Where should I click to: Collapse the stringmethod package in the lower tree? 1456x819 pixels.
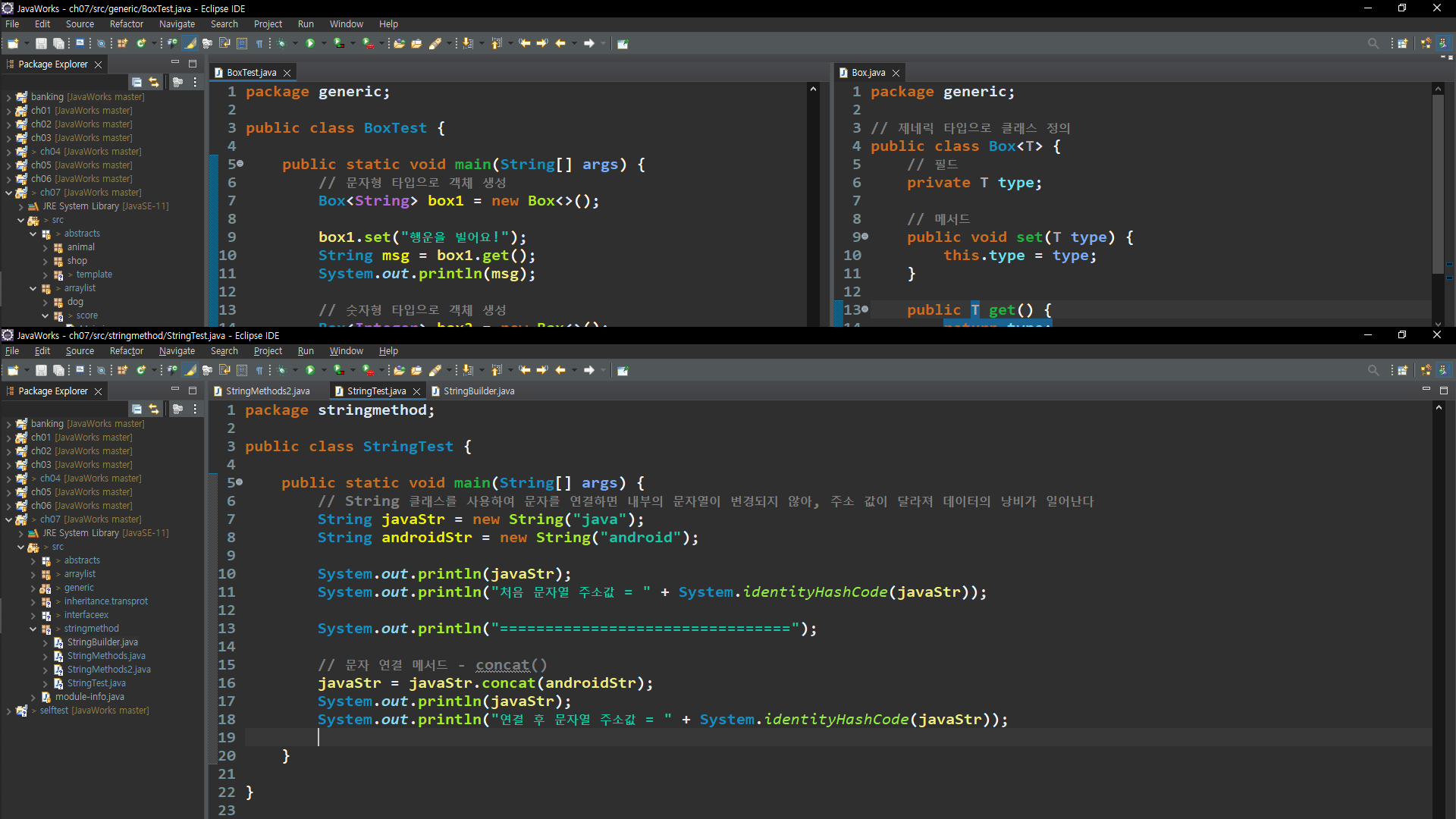coord(33,629)
